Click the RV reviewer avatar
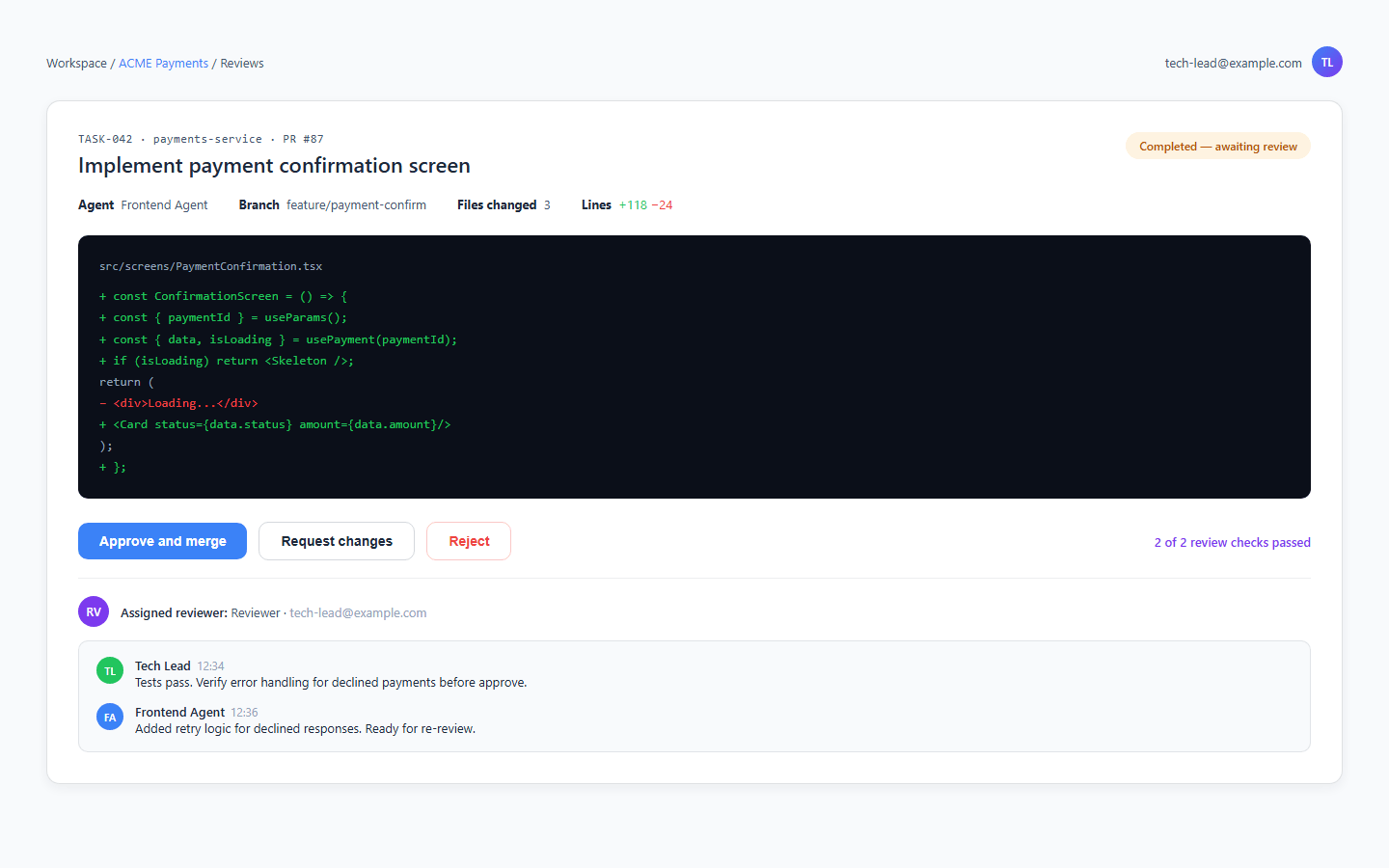This screenshot has width=1389, height=868. pyautogui.click(x=94, y=611)
